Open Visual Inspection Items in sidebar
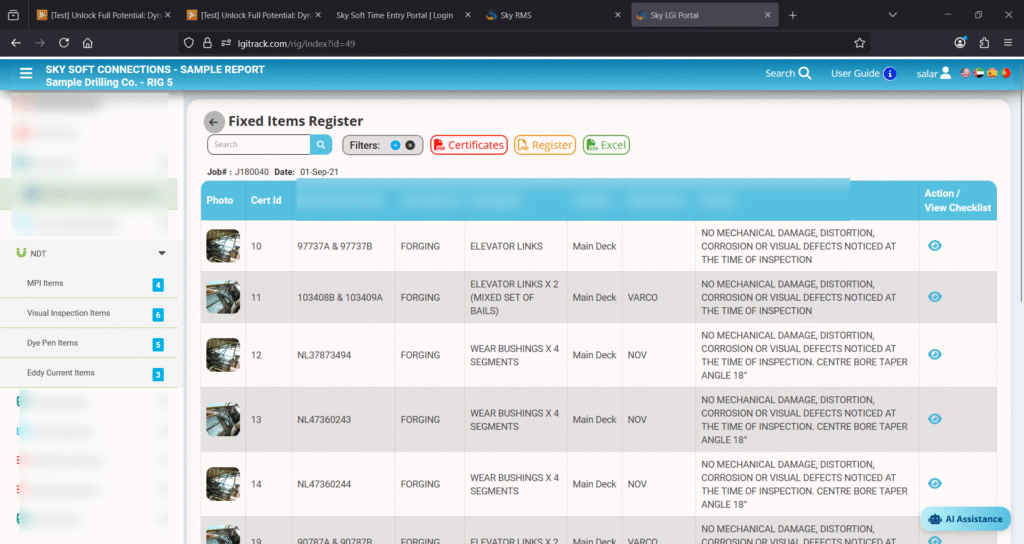The image size is (1024, 544). point(69,313)
